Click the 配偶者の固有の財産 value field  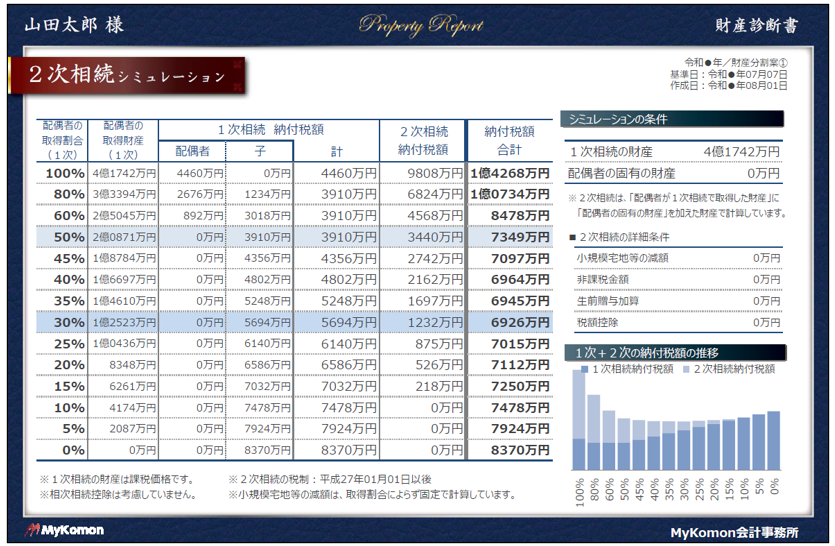tap(764, 173)
